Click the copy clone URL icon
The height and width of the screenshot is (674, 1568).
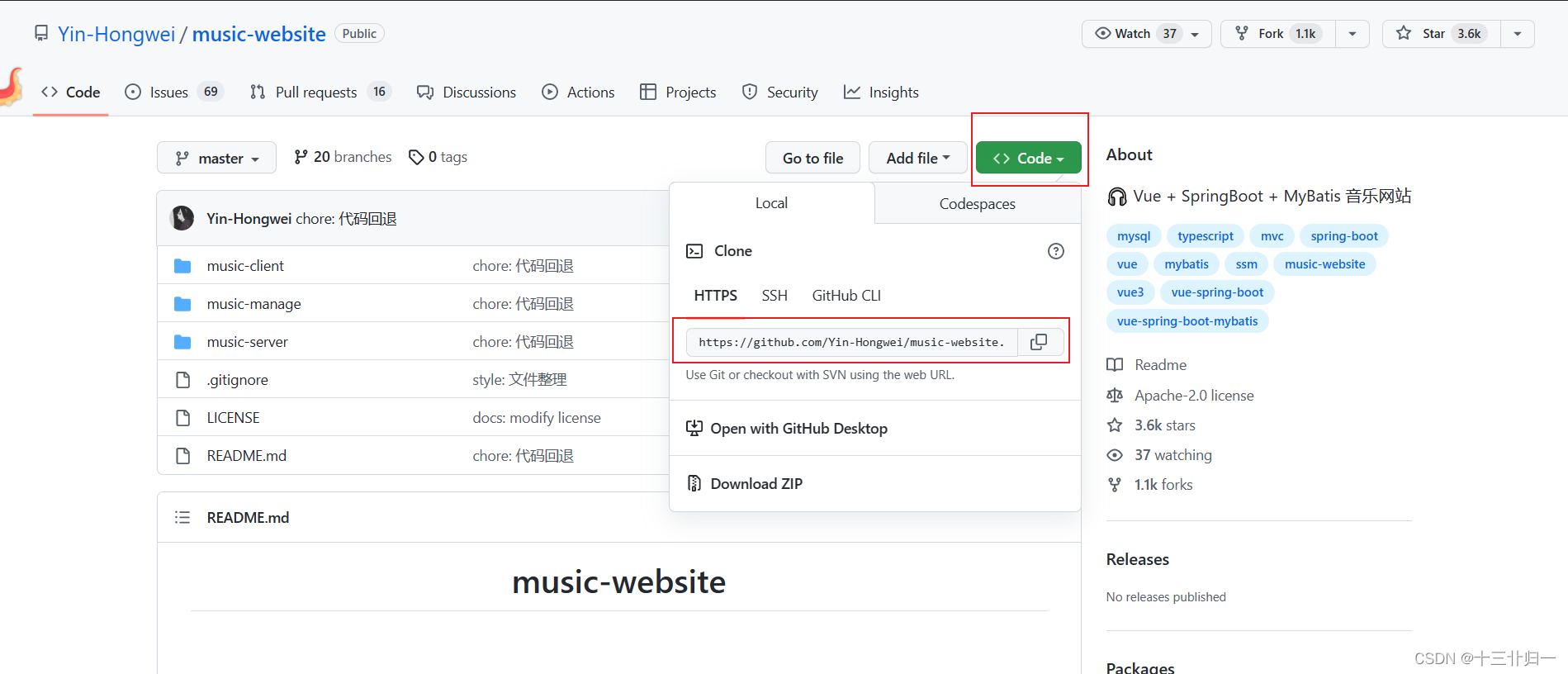pos(1039,342)
